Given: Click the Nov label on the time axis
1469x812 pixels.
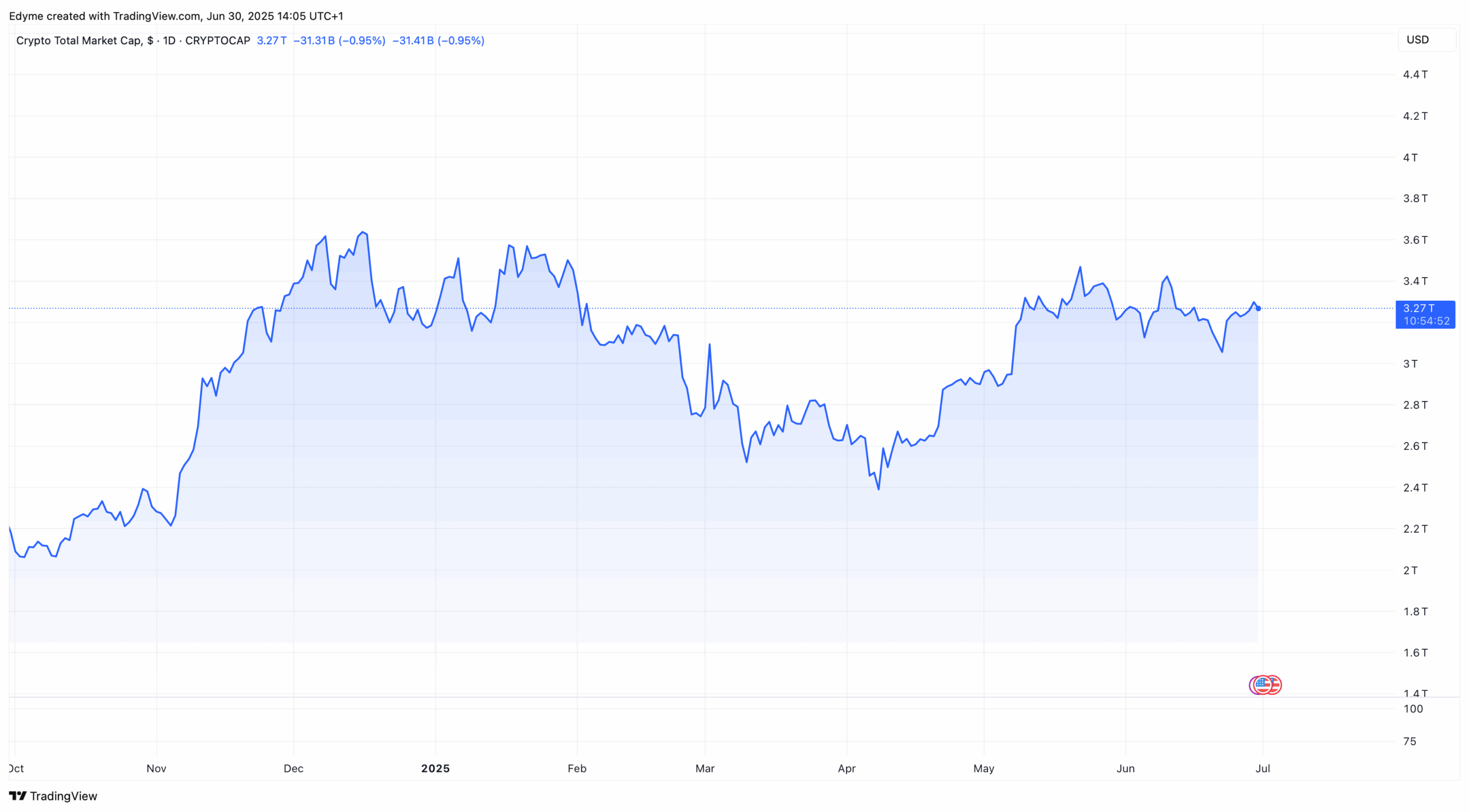Looking at the screenshot, I should click(156, 768).
